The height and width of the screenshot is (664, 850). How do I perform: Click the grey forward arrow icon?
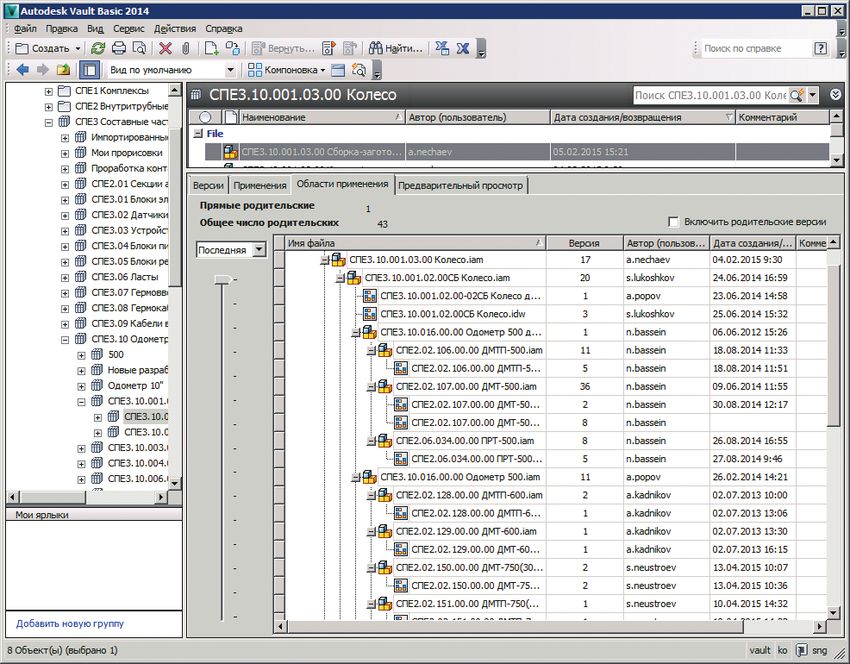[x=43, y=69]
